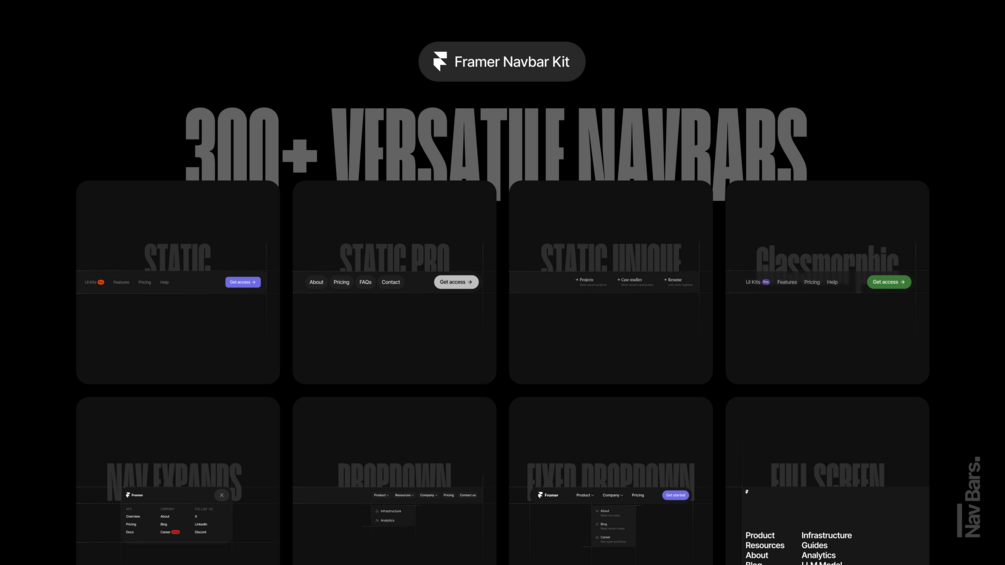
Task: Select Blog item in Fixed Dropdown menu
Action: tap(609, 526)
